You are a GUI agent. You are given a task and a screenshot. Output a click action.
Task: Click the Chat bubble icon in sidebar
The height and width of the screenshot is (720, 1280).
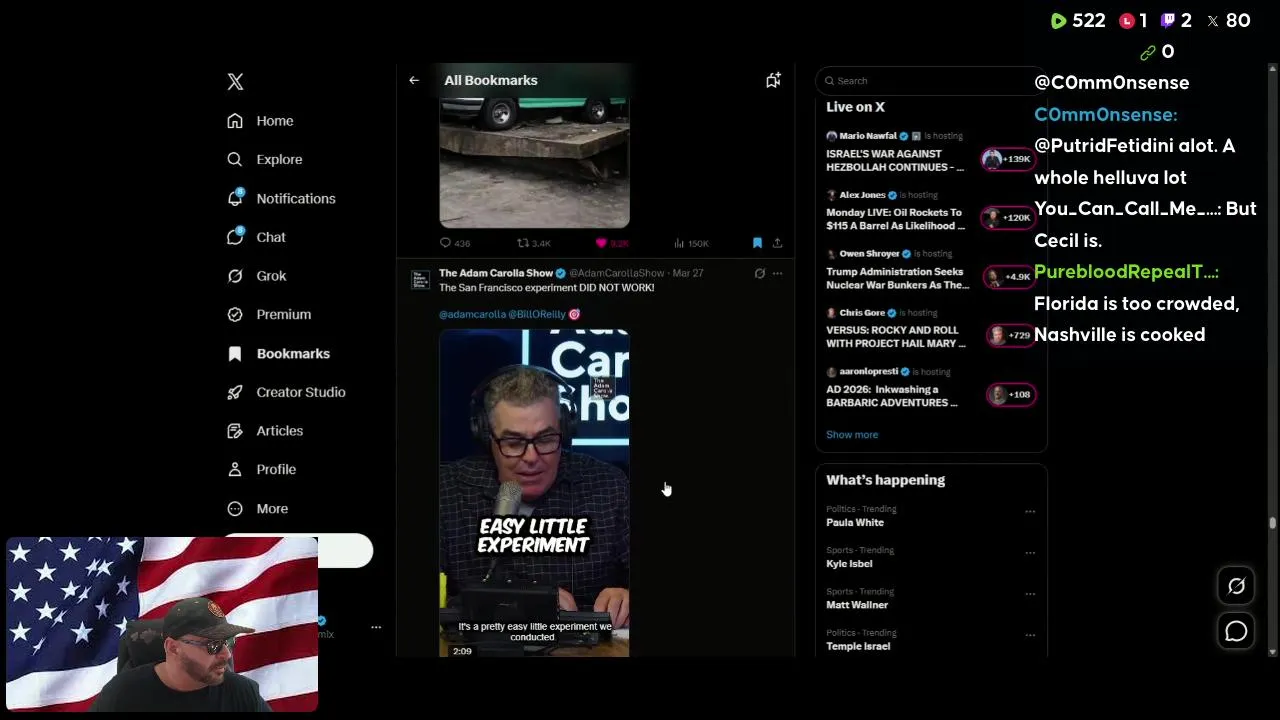click(x=235, y=237)
